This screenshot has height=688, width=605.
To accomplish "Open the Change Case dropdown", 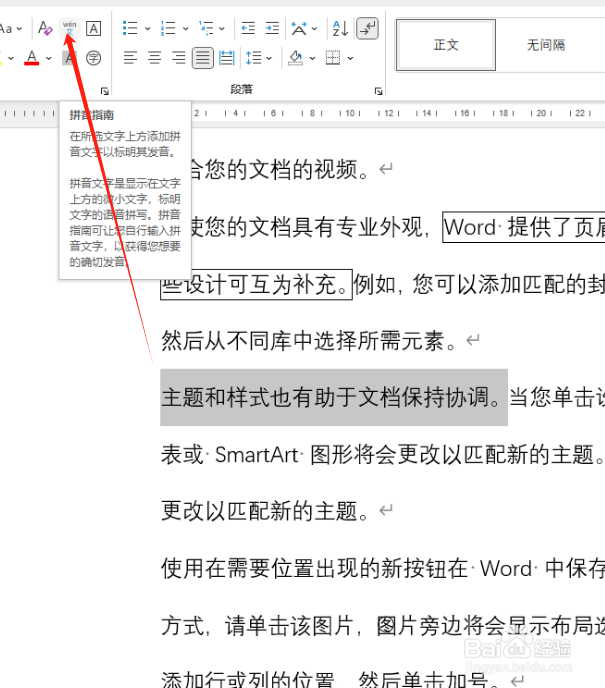I will (x=11, y=29).
